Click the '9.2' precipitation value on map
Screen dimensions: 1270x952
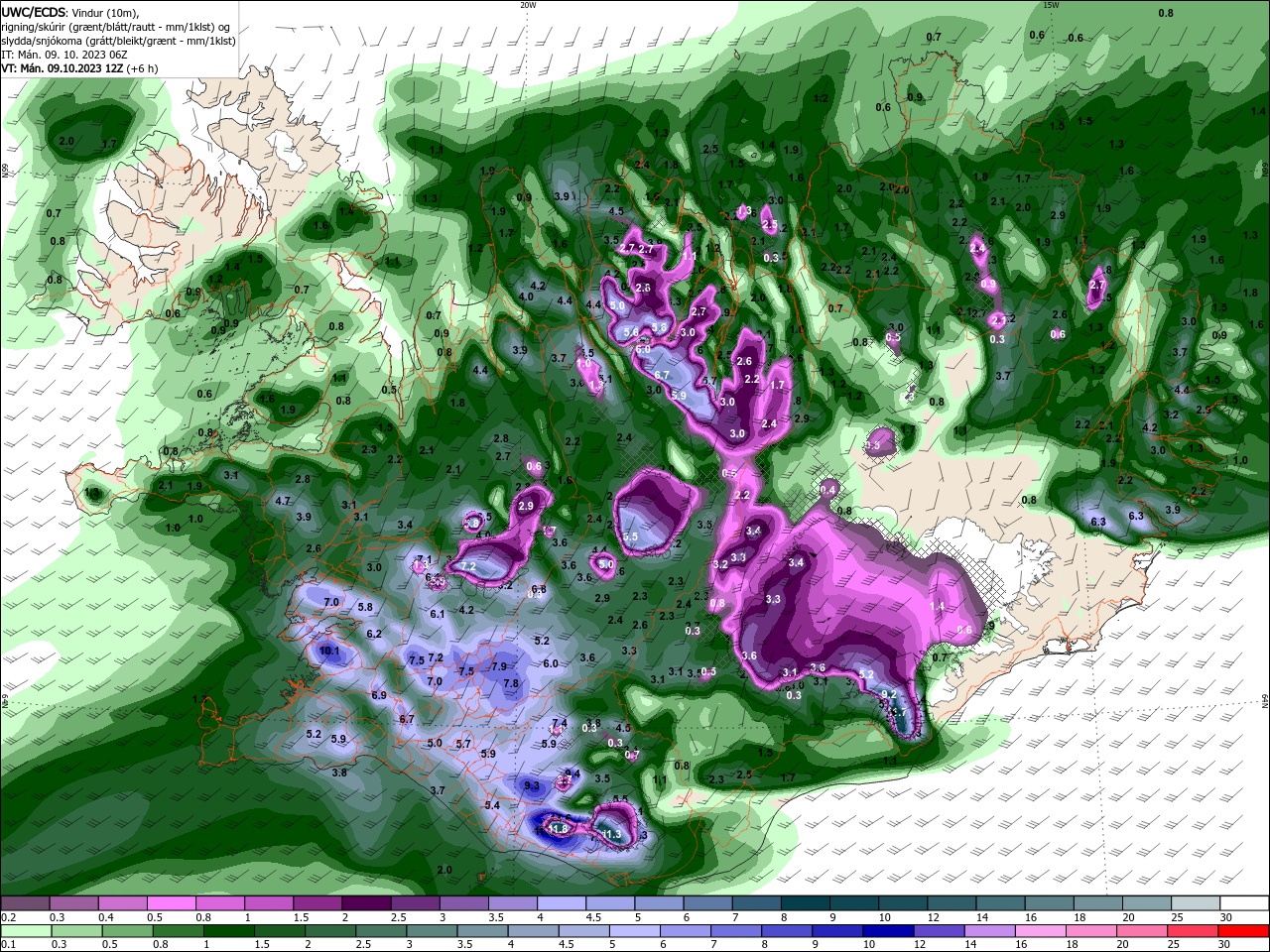point(889,694)
